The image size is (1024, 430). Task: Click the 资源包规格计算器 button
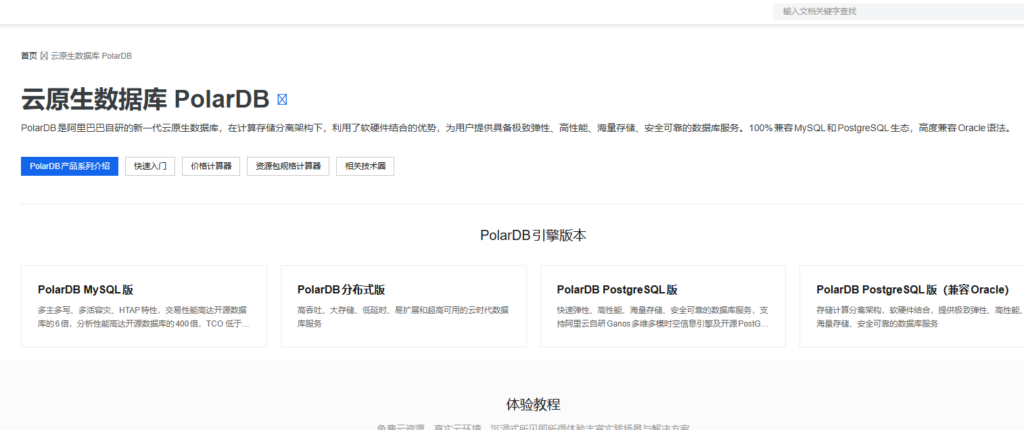(x=288, y=167)
